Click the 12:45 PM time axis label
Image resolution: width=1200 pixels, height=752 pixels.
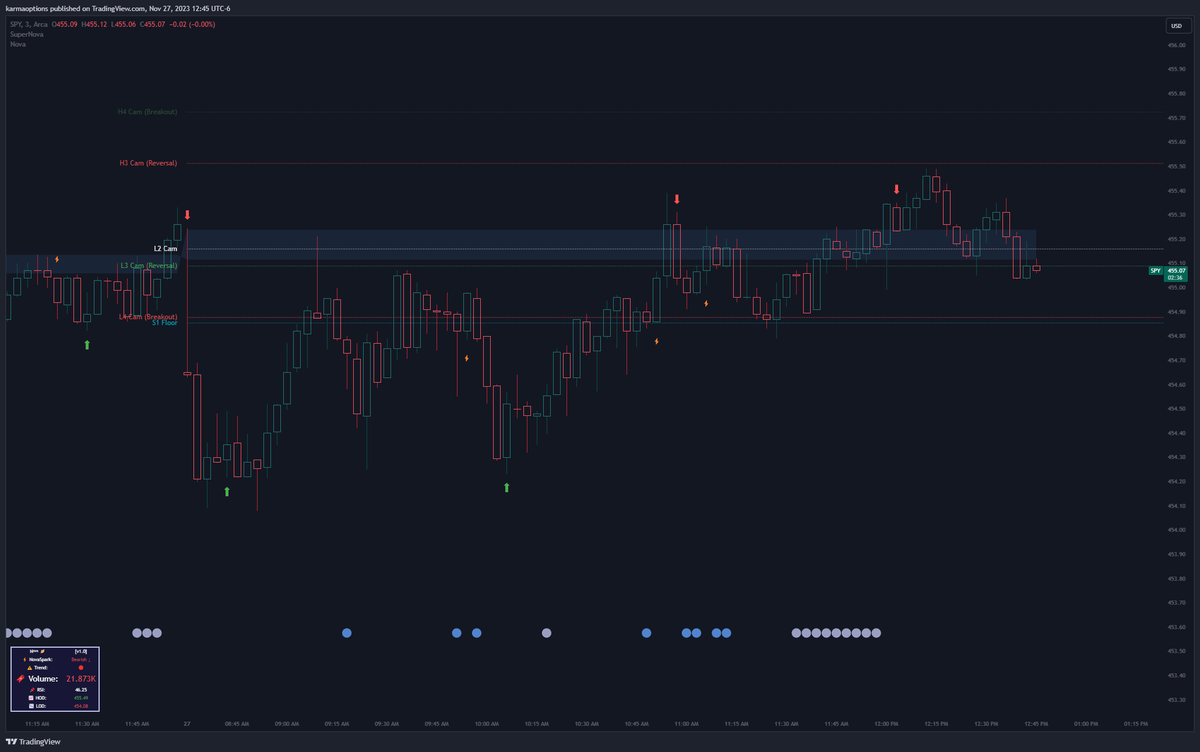coord(1036,722)
